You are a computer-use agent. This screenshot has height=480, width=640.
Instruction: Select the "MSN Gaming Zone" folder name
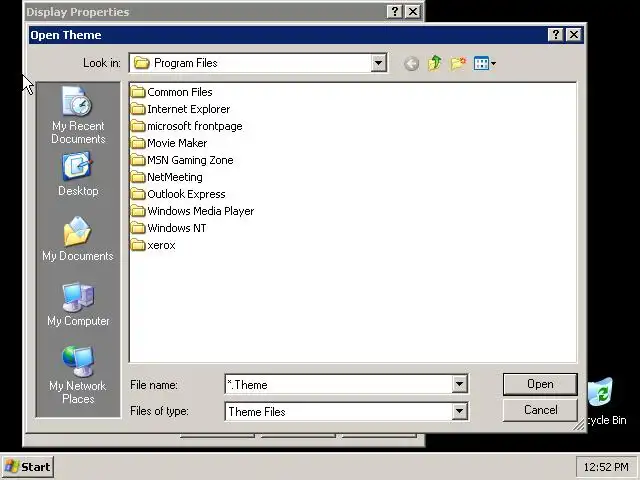[x=190, y=160]
